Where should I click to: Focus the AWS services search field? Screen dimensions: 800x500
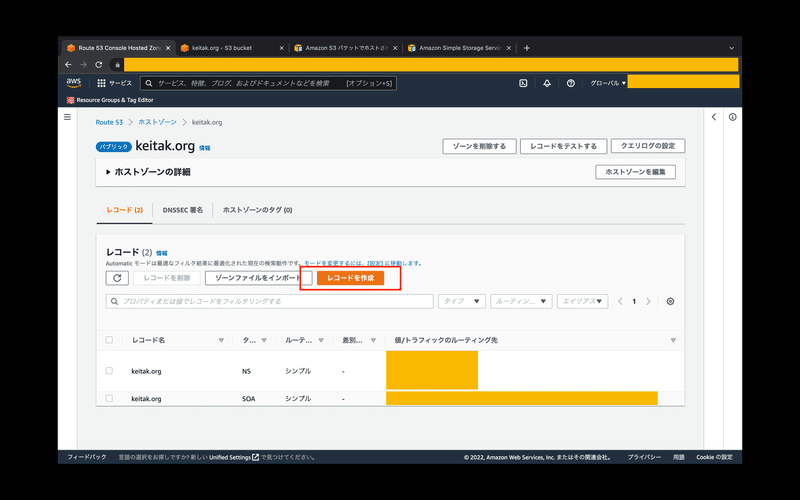(x=268, y=83)
